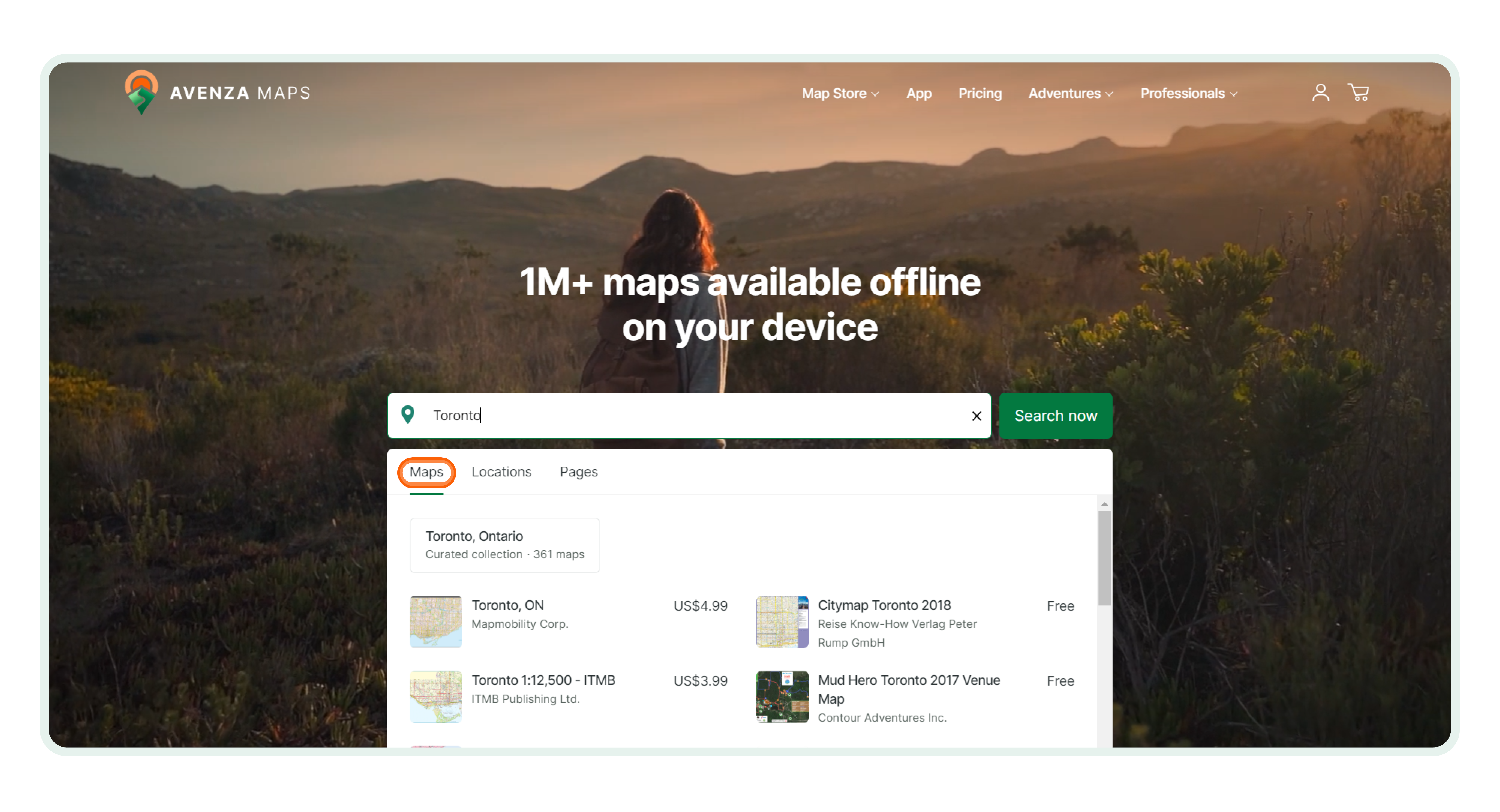Image resolution: width=1500 pixels, height=812 pixels.
Task: Click the green location pin in search box
Action: click(408, 415)
